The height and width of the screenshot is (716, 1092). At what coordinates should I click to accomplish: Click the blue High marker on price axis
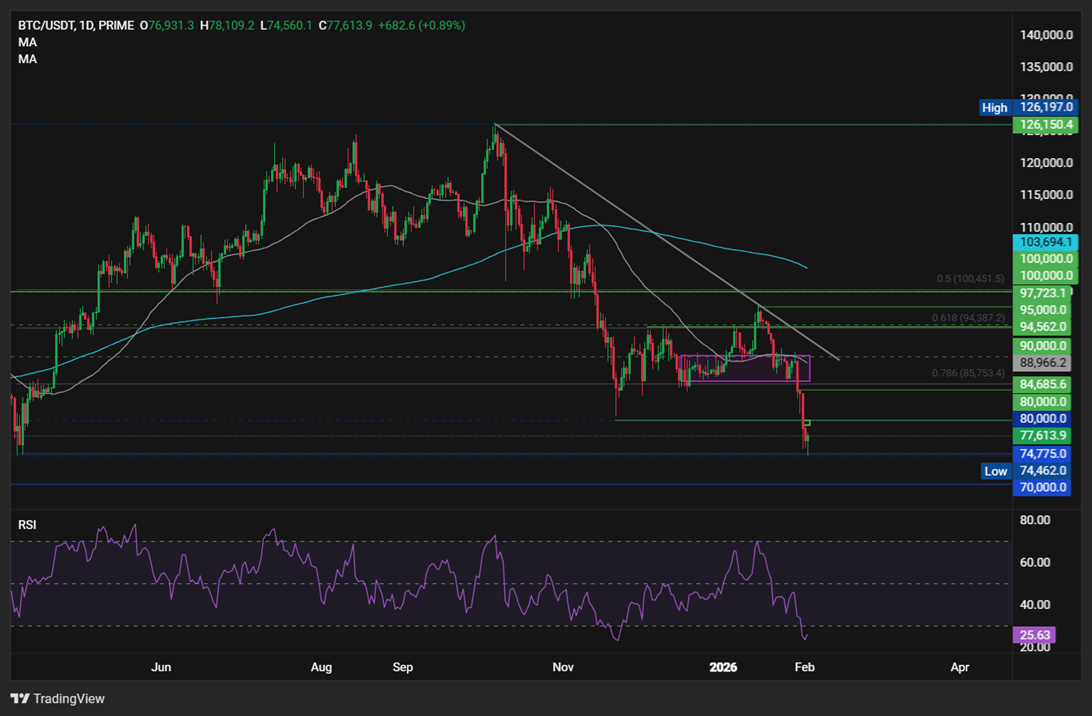click(x=995, y=107)
